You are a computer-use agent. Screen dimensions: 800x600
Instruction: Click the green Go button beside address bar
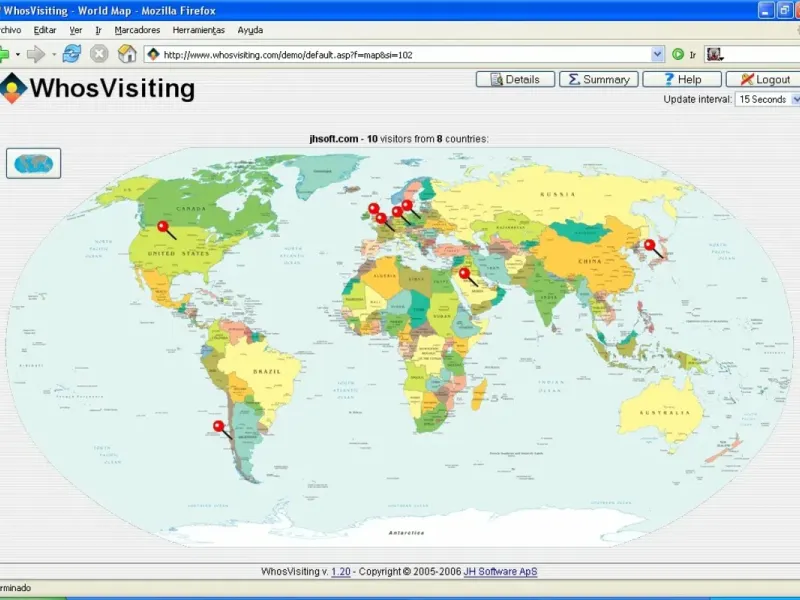[678, 54]
